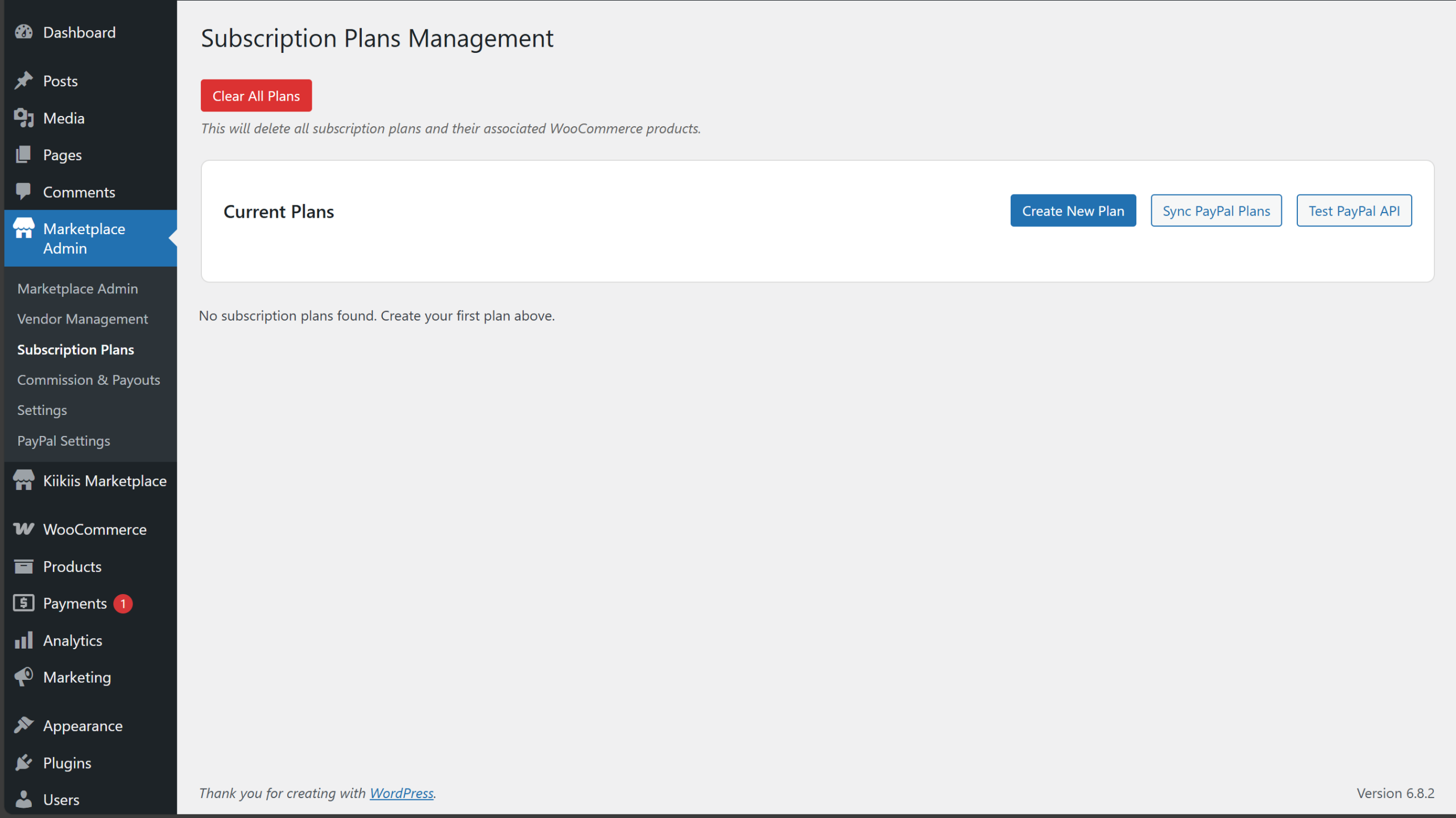Open the Users menu label

(x=61, y=799)
